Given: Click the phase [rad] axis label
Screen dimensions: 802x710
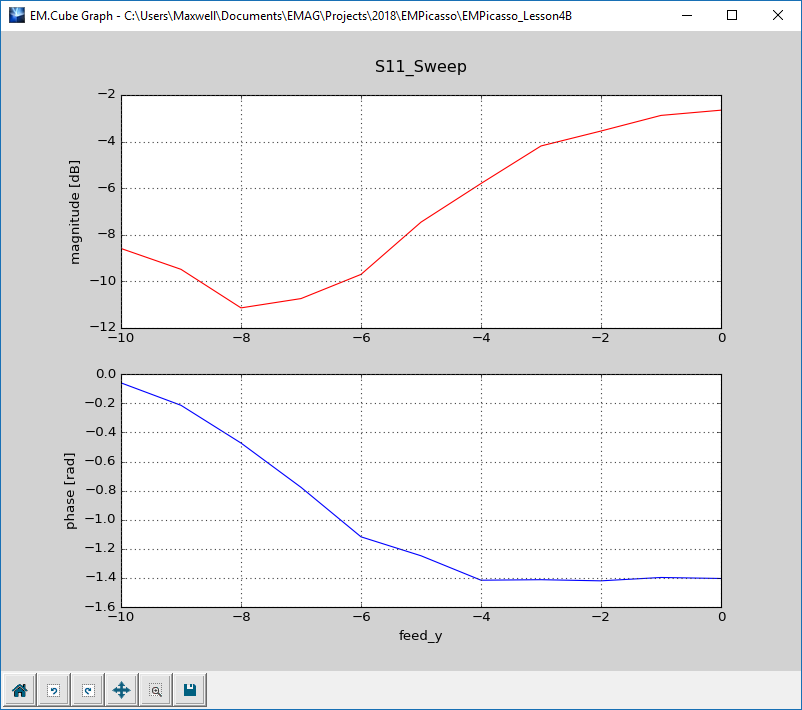Looking at the screenshot, I should click(x=70, y=491).
